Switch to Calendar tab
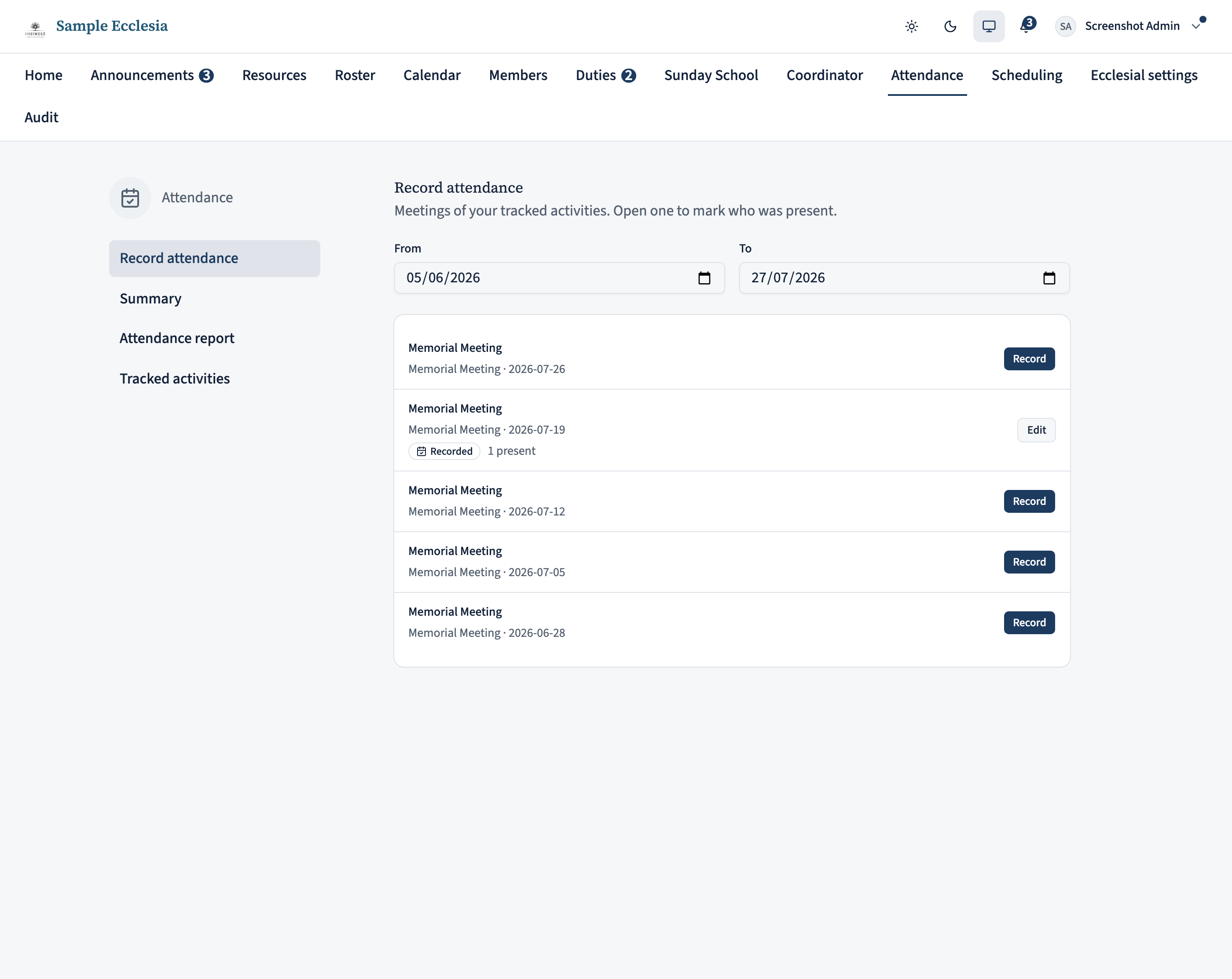The width and height of the screenshot is (1232, 979). click(x=432, y=75)
